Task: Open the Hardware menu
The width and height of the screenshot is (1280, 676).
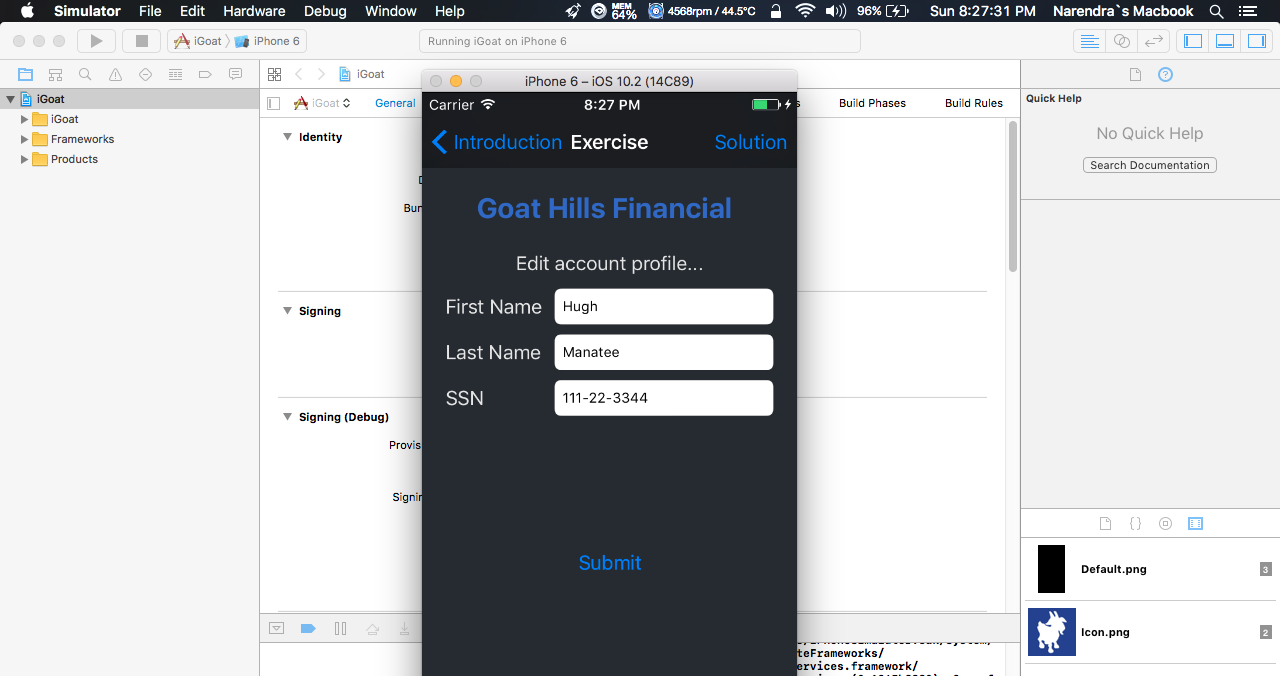Action: pyautogui.click(x=254, y=11)
